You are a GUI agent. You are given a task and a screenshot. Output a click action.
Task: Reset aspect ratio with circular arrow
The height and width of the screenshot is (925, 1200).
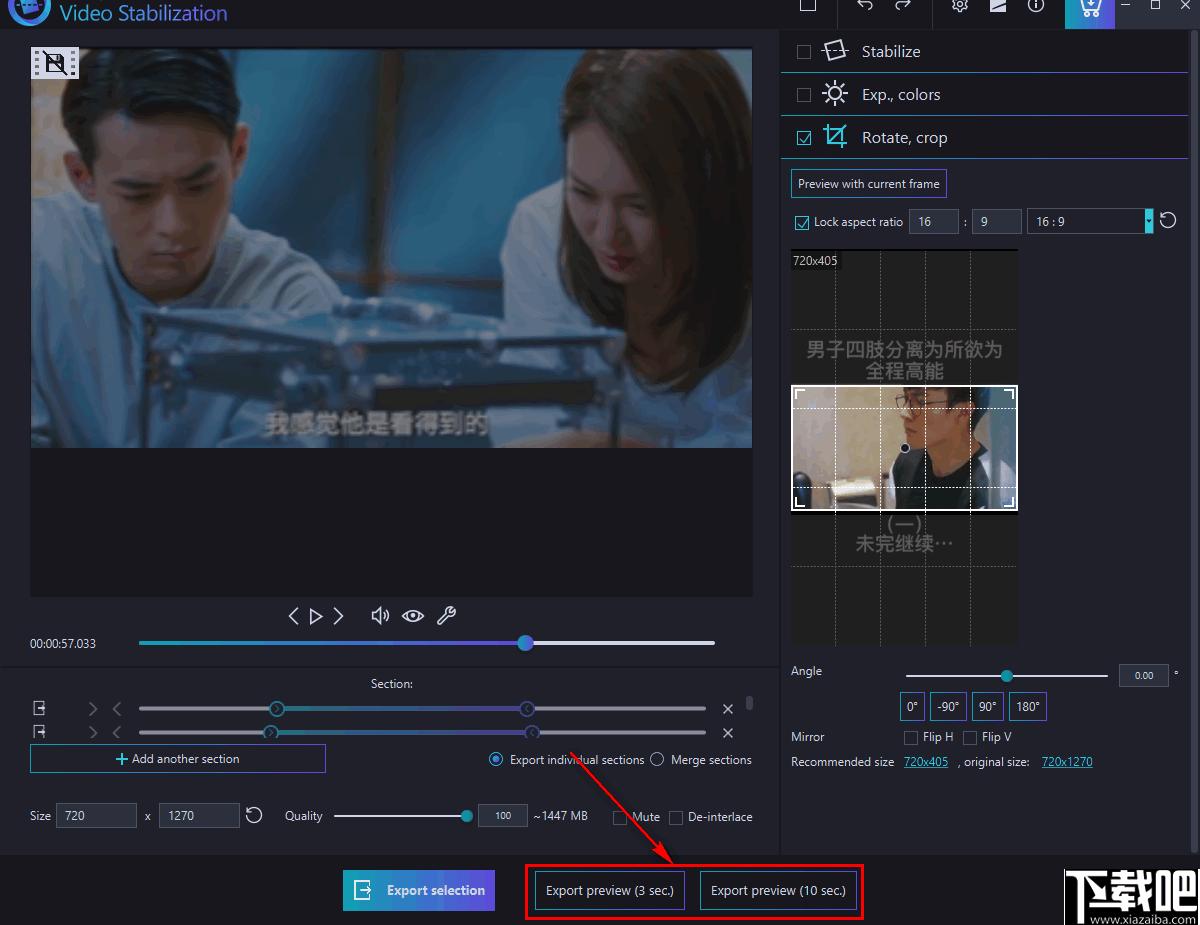pyautogui.click(x=1168, y=221)
